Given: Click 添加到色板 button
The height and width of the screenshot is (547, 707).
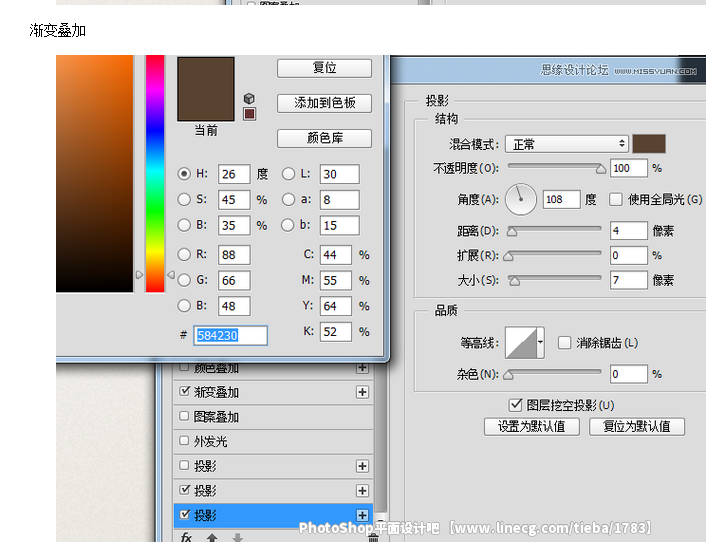Looking at the screenshot, I should pos(324,103).
